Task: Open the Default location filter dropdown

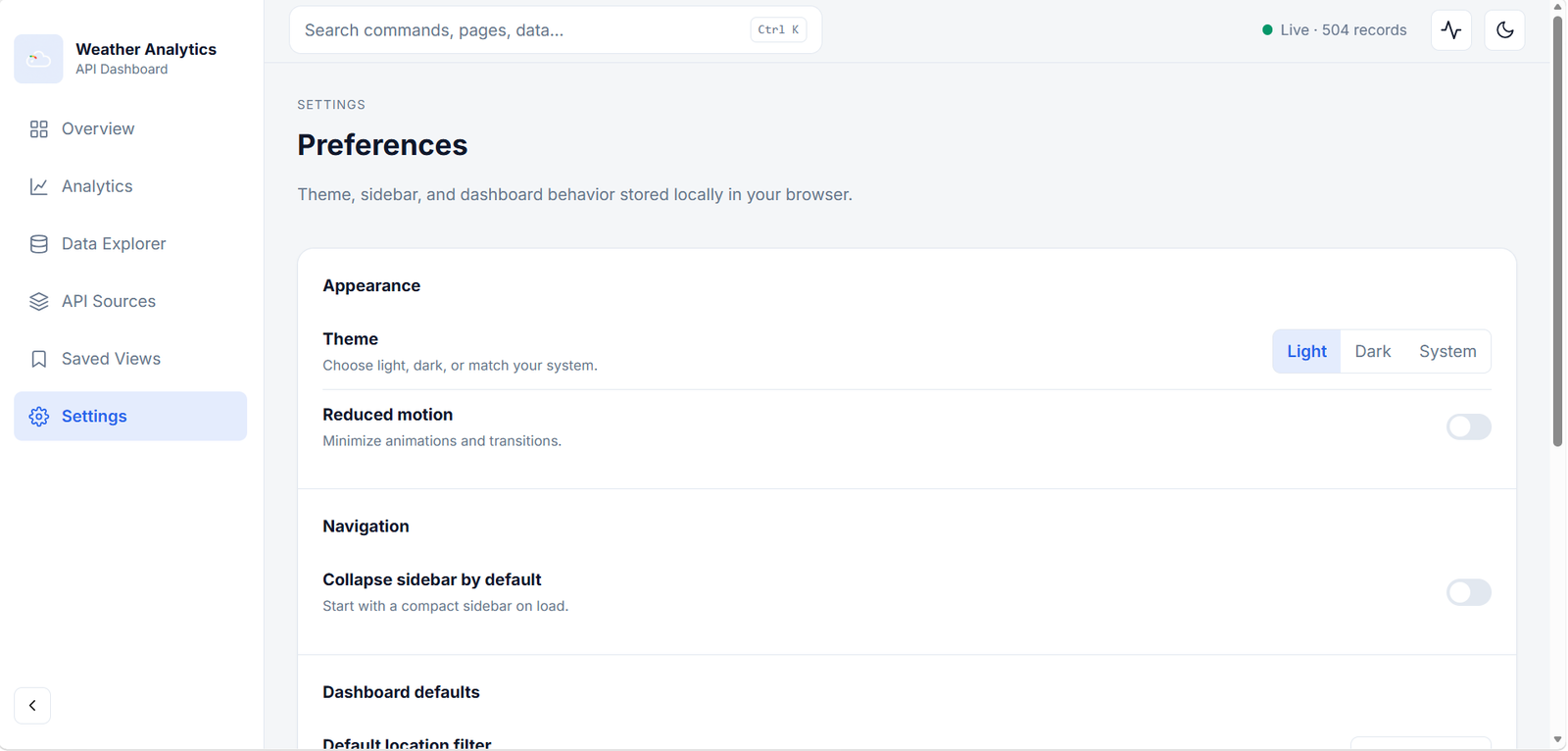Action: [x=1421, y=743]
